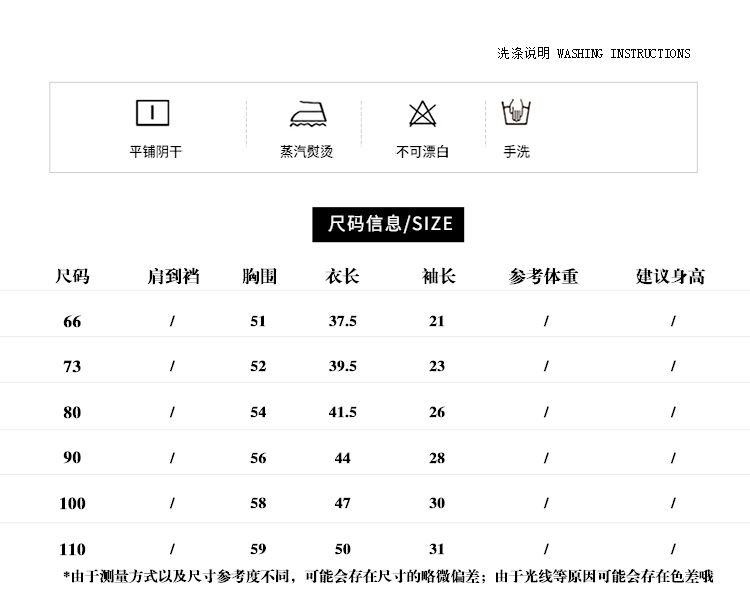Image resolution: width=750 pixels, height=595 pixels.
Task: Click the hand wash basin icon
Action: (x=516, y=112)
